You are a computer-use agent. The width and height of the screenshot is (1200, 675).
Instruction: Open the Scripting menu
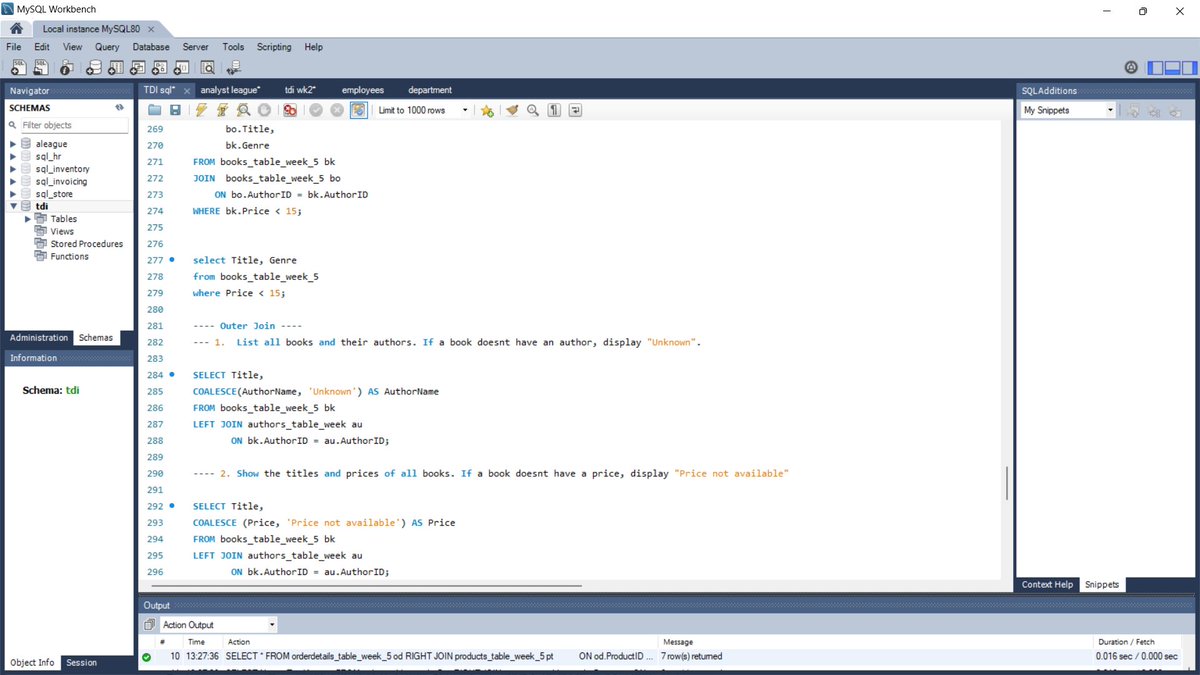[x=274, y=47]
